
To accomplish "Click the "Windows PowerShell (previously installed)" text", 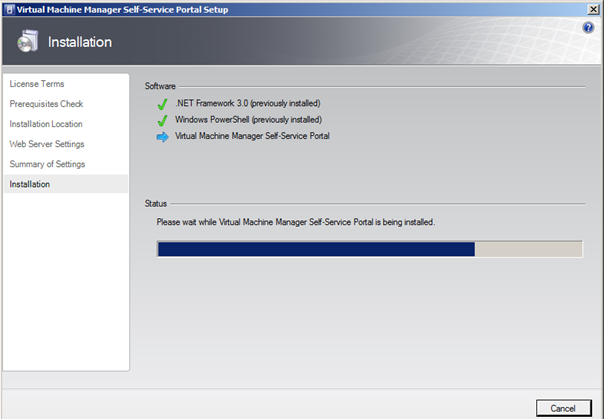I will (248, 120).
